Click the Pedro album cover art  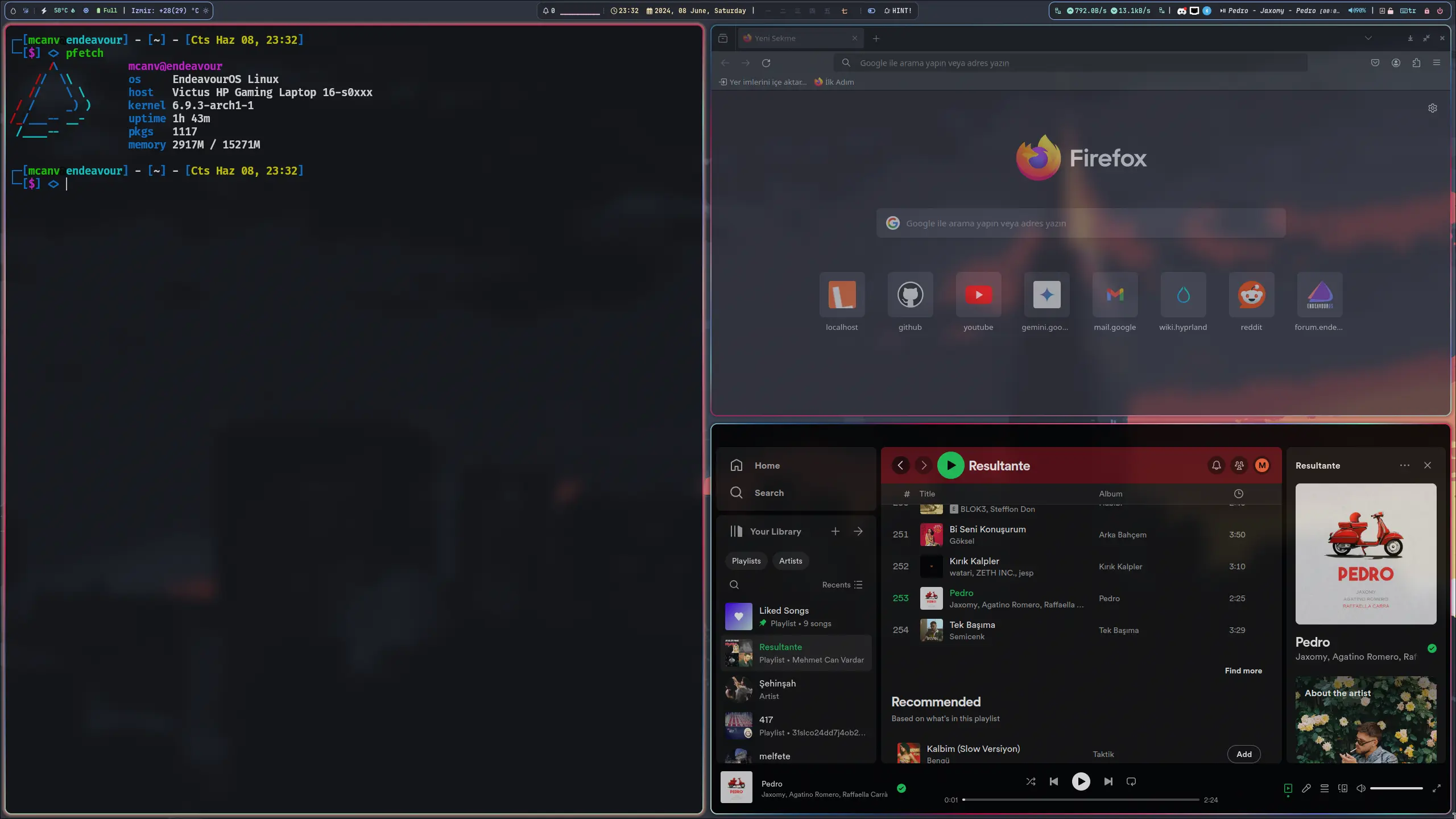click(x=1366, y=554)
